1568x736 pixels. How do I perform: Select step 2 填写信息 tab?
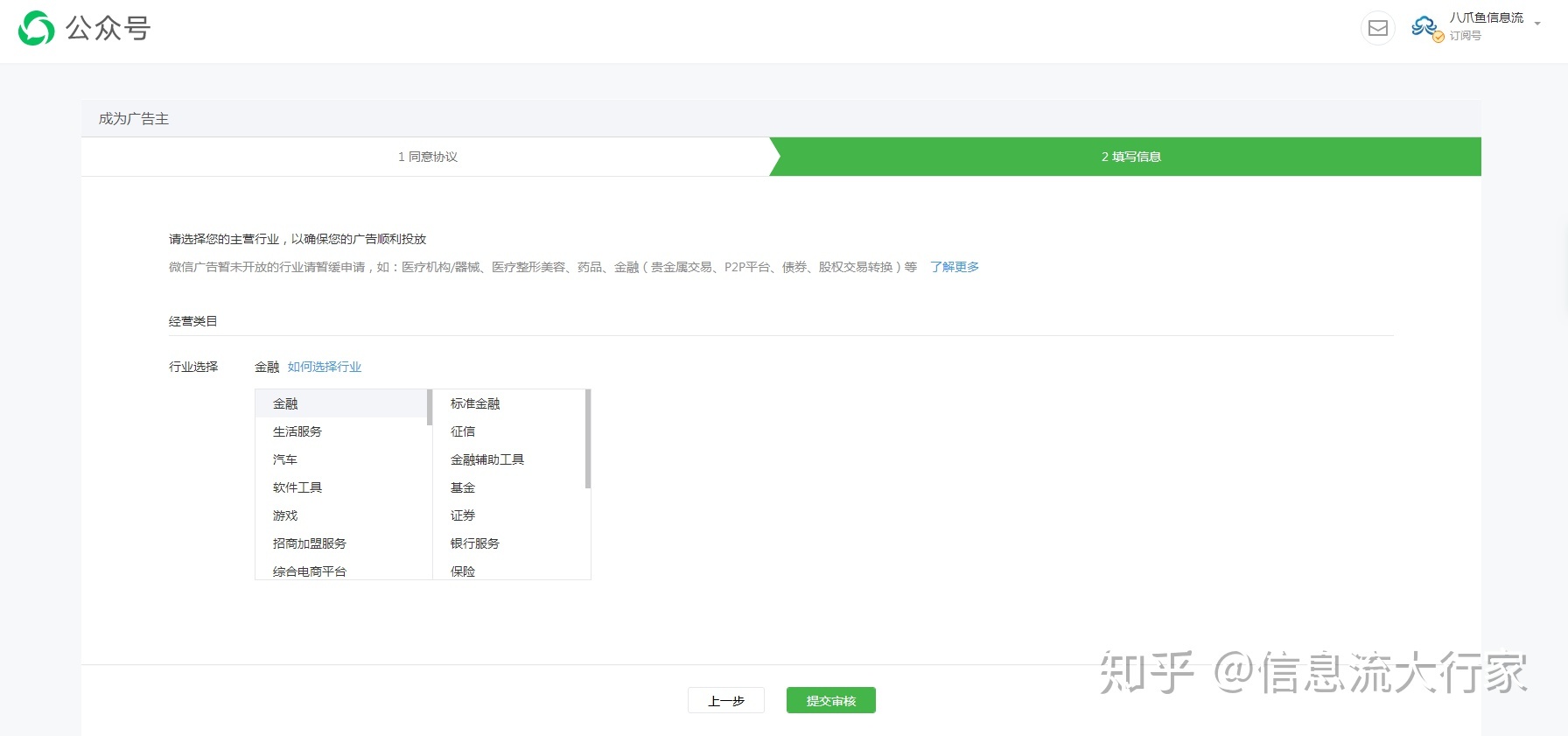click(1130, 157)
